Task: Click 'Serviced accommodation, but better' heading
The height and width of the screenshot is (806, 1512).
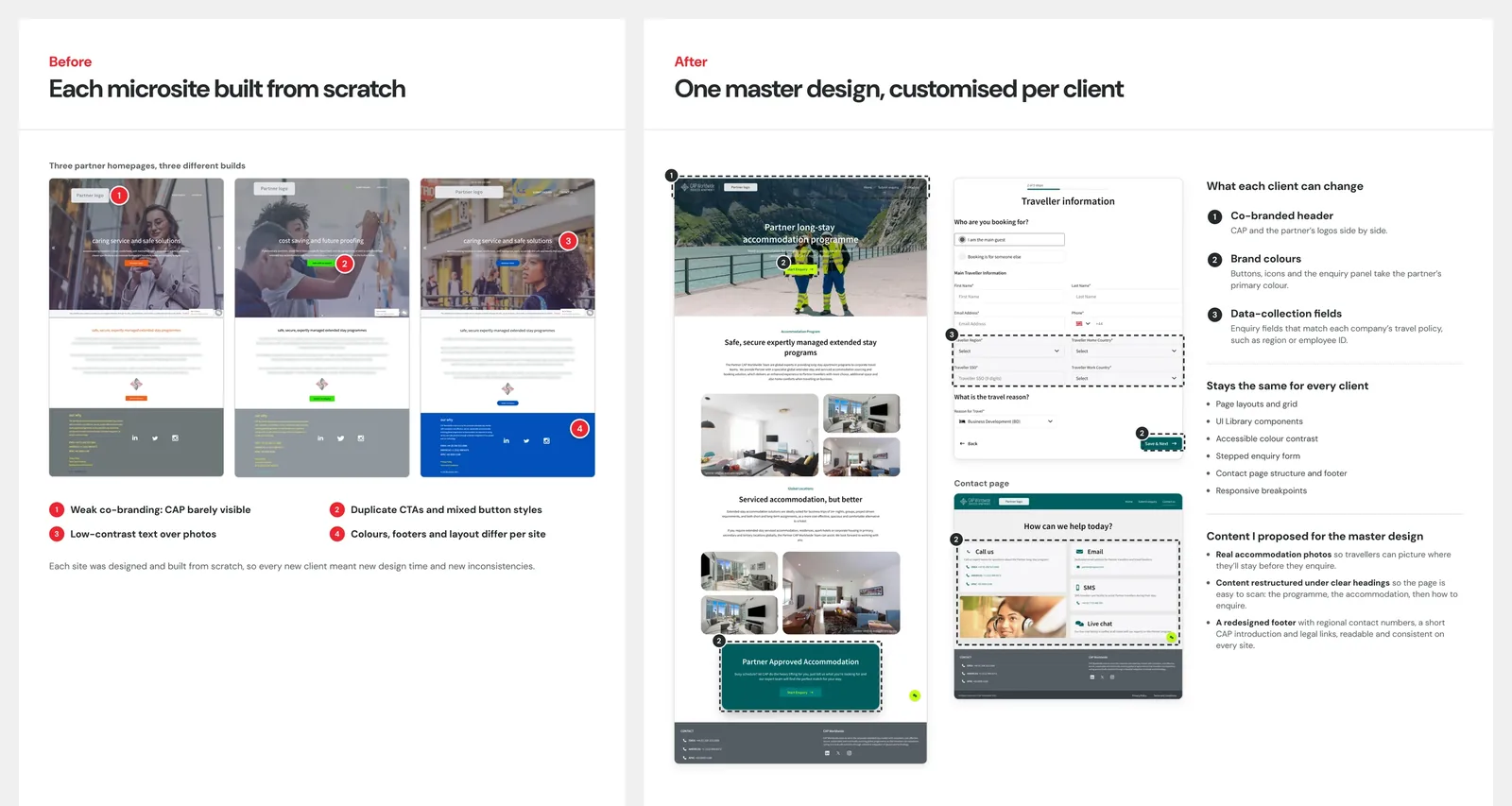Action: (800, 499)
